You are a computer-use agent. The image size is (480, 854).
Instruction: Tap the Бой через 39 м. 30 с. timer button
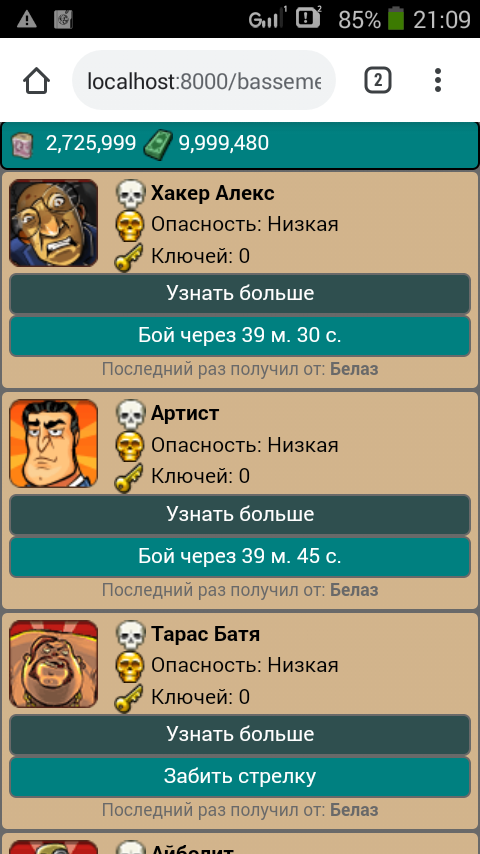coord(240,336)
